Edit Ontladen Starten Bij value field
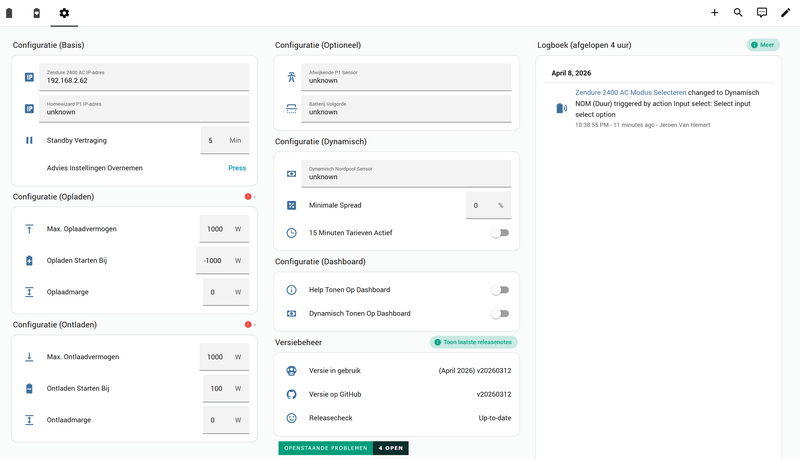This screenshot has height=460, width=800. pyautogui.click(x=226, y=389)
